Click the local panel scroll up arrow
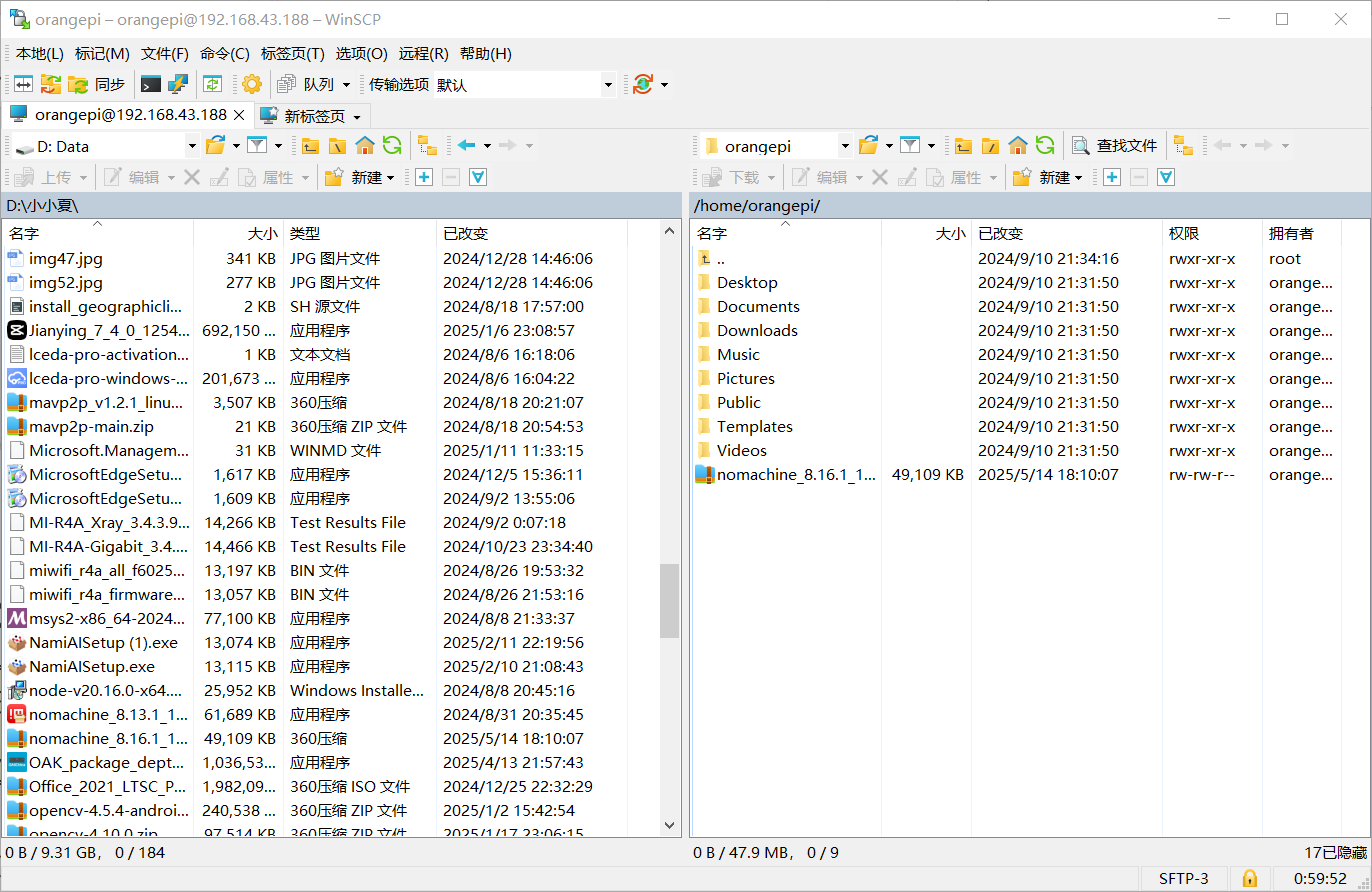 [670, 232]
